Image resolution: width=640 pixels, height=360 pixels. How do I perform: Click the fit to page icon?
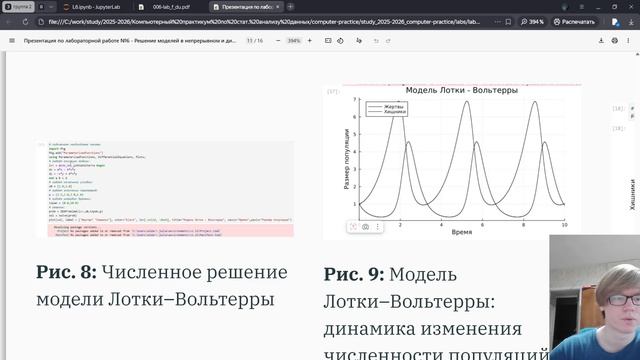click(328, 41)
